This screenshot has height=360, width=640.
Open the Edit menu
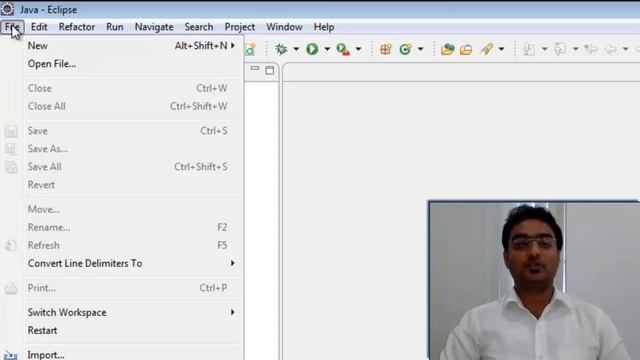[39, 27]
